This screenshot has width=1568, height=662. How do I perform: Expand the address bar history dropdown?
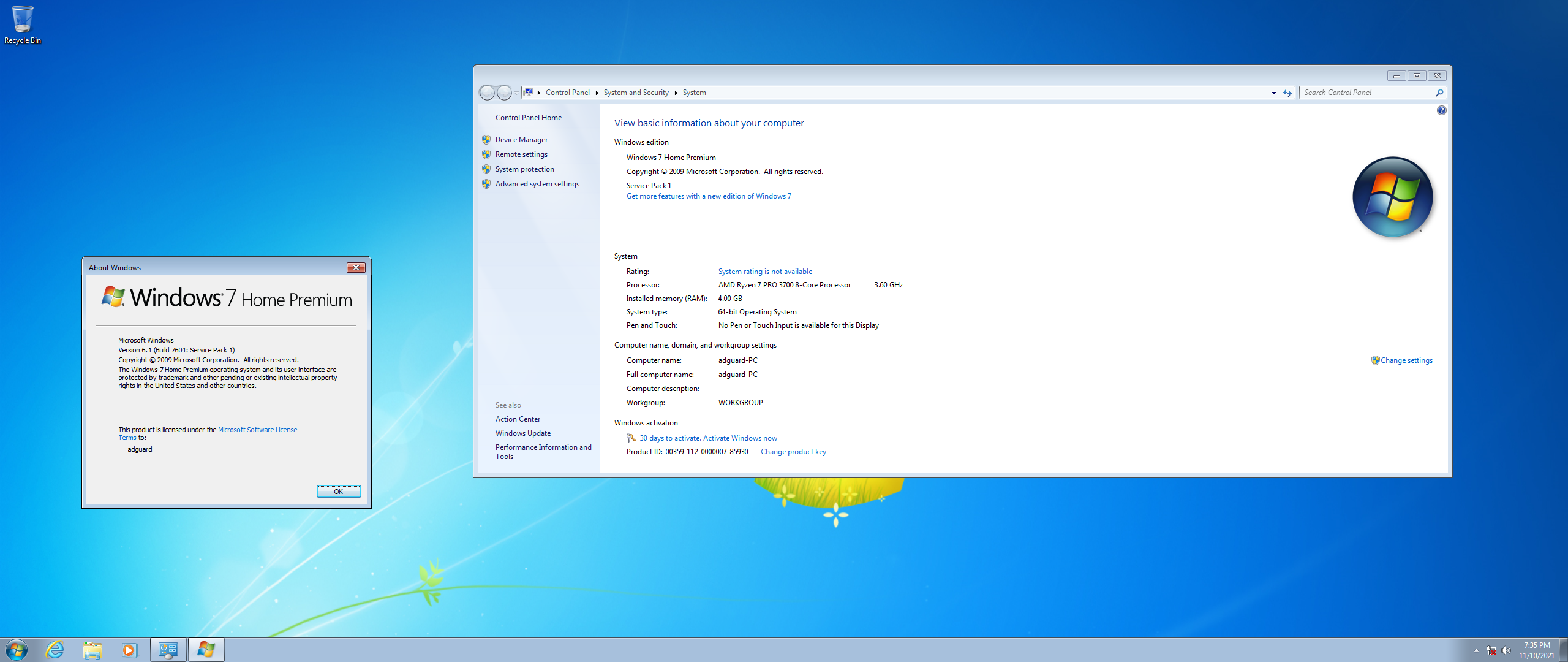(1273, 93)
